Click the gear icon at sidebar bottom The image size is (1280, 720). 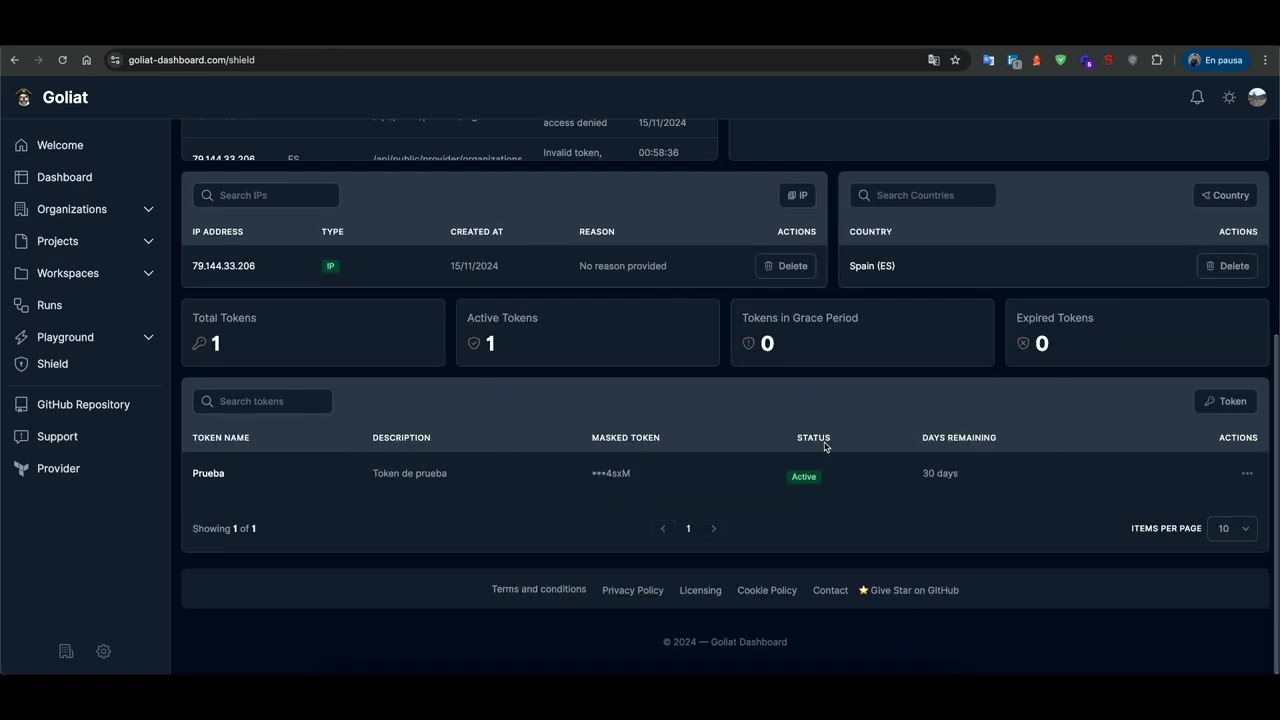103,651
